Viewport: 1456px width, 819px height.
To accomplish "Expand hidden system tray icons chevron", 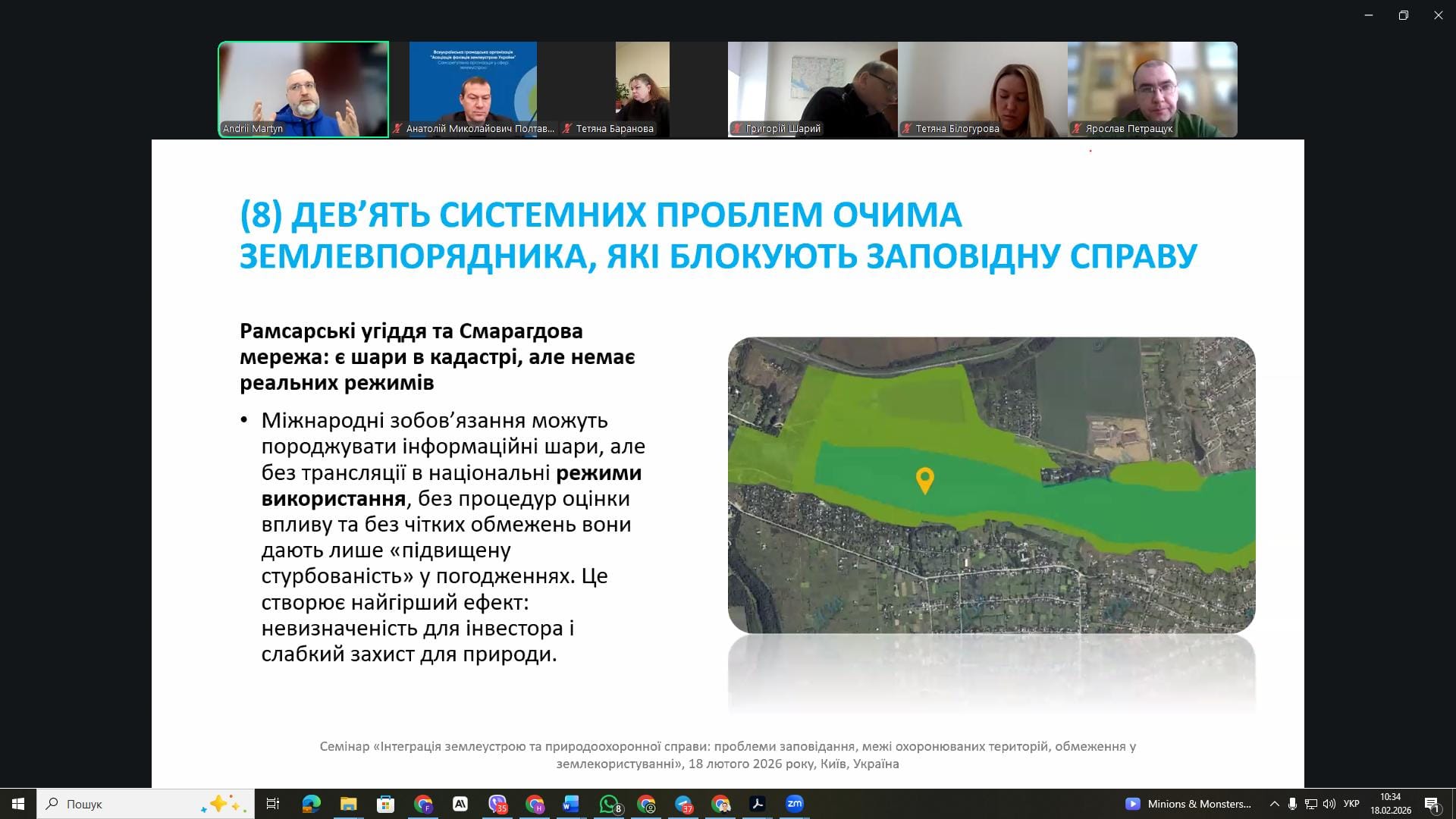I will click(1274, 804).
